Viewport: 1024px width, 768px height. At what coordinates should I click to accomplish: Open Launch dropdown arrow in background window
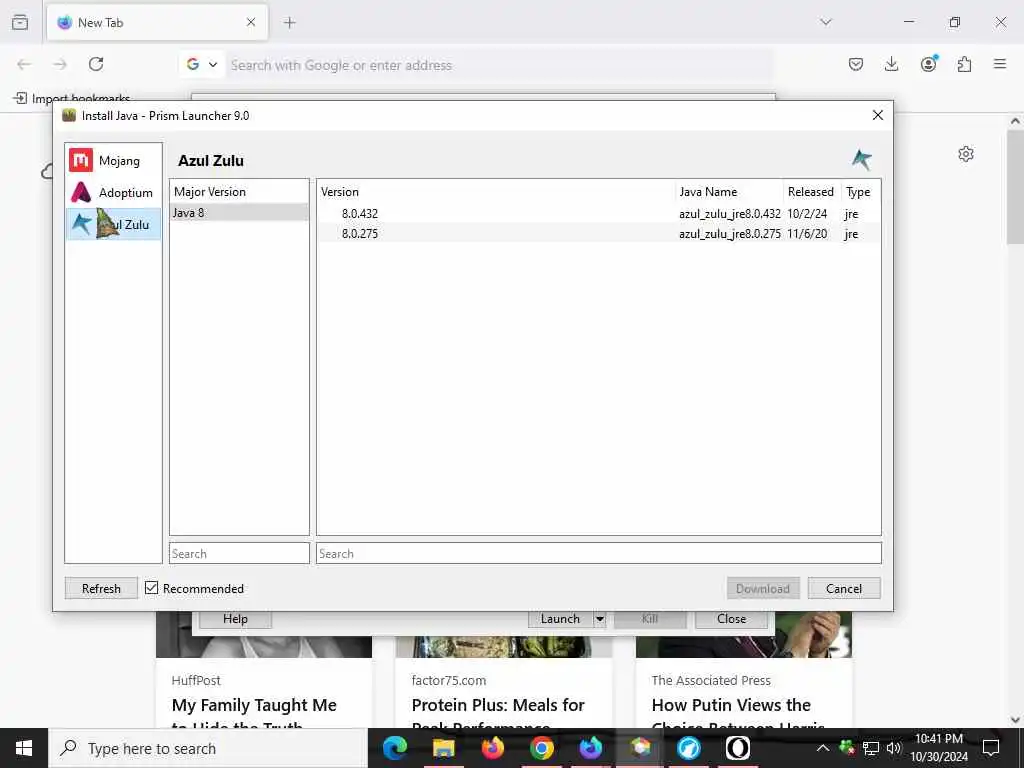[x=600, y=618]
